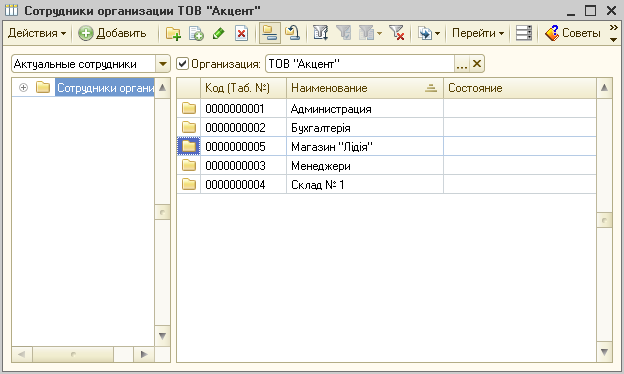
Task: Select the Менеджери name cell
Action: coord(365,166)
